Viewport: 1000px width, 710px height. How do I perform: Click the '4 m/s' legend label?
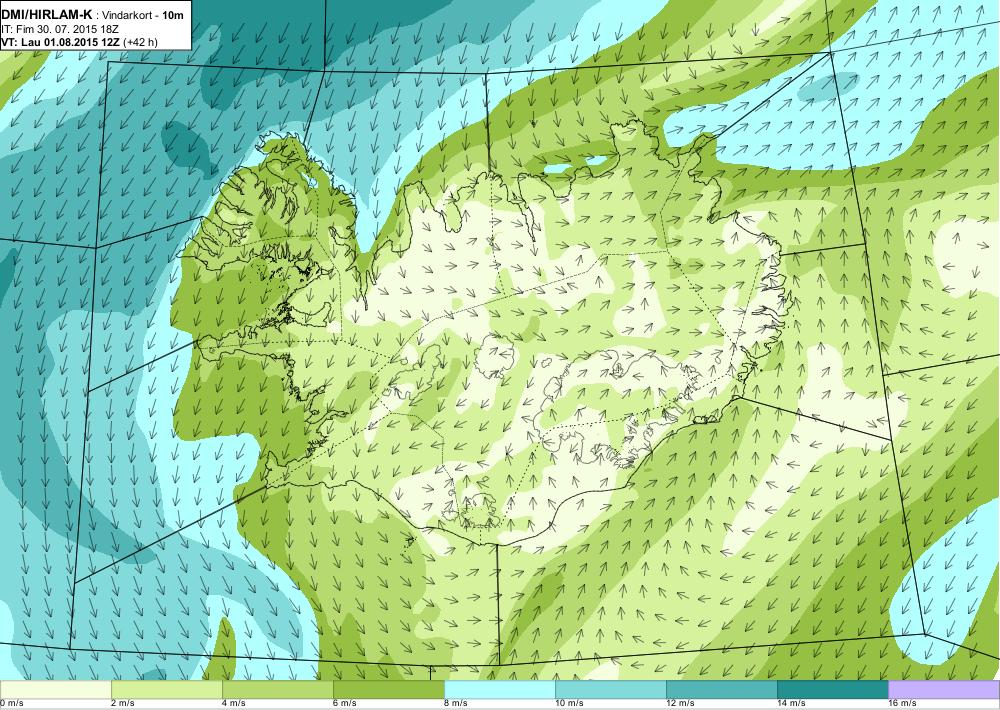tap(234, 704)
